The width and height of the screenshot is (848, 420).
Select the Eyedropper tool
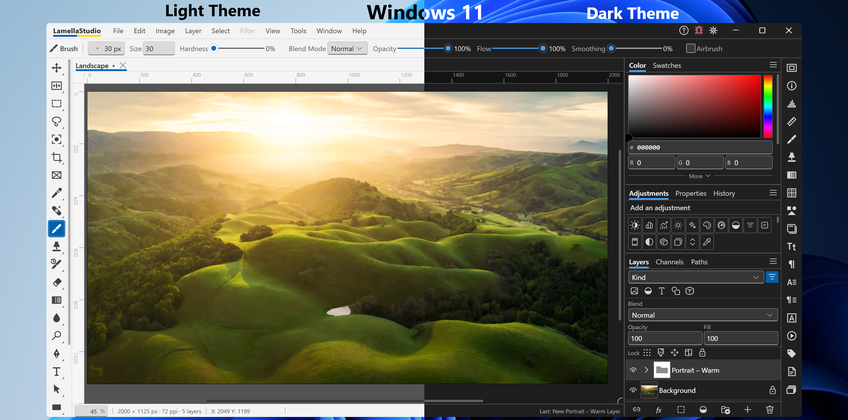[x=56, y=193]
